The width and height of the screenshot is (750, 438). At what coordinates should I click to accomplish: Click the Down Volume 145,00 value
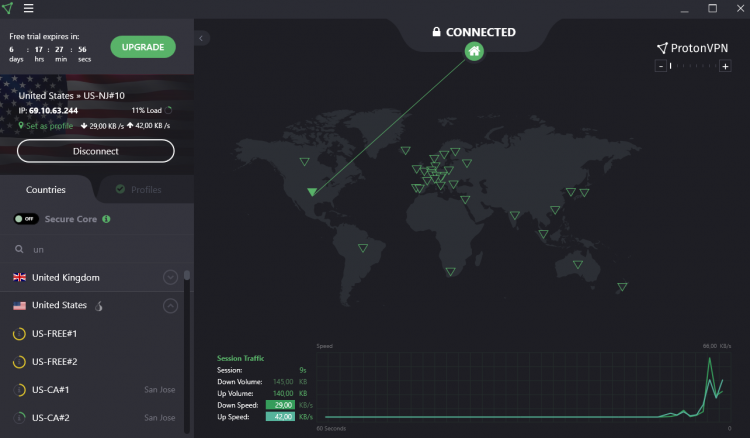tap(283, 382)
